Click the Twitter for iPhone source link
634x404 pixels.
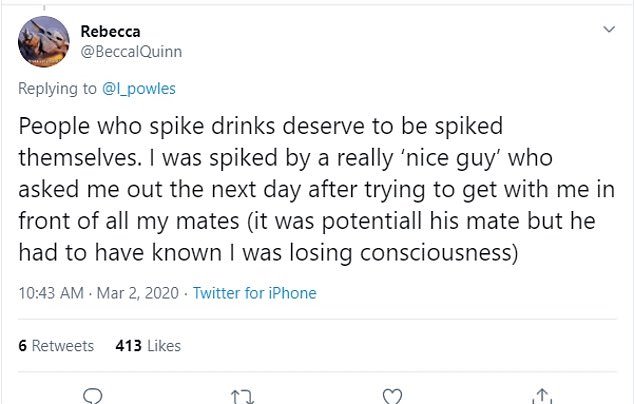(254, 293)
